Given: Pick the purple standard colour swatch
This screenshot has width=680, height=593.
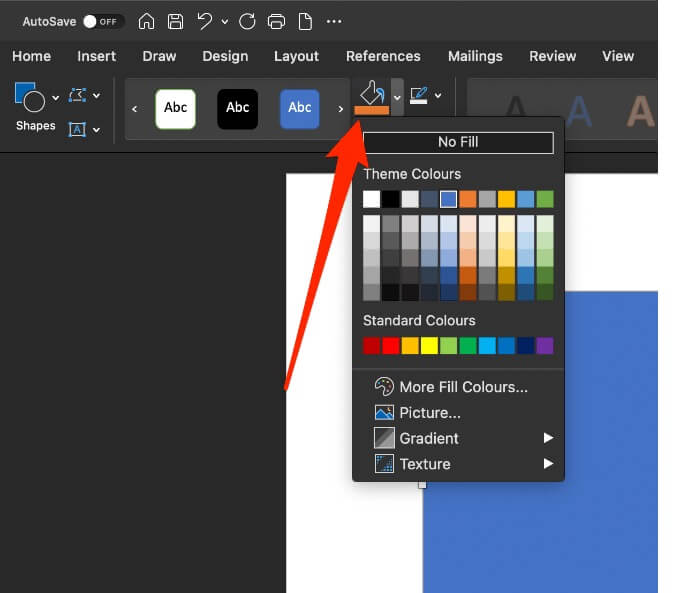Looking at the screenshot, I should [544, 346].
